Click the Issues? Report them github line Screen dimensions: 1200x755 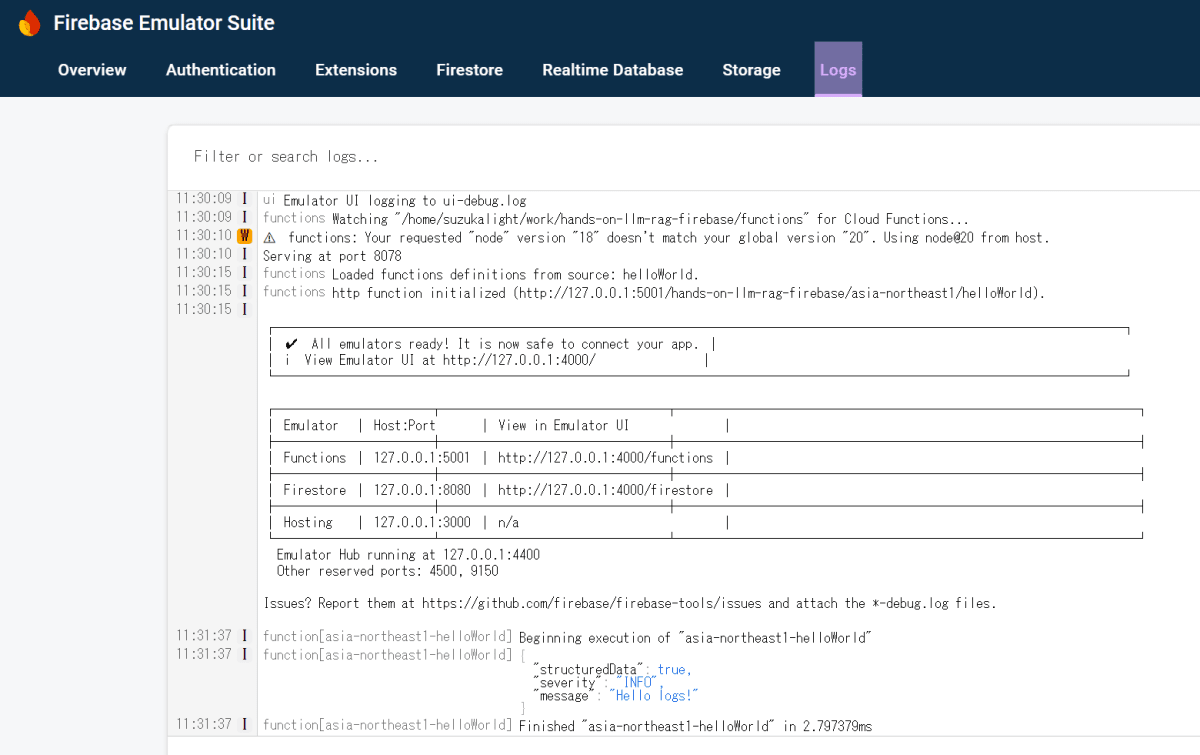point(630,603)
